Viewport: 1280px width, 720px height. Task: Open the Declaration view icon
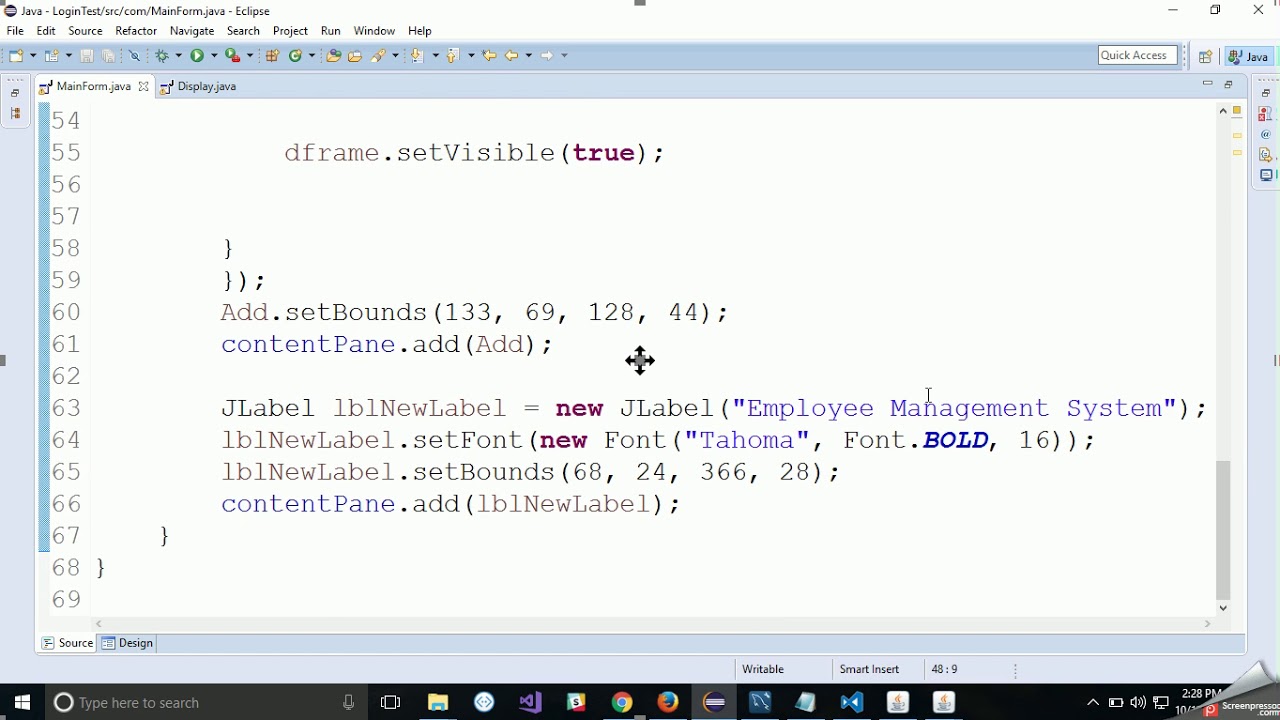click(x=1266, y=155)
